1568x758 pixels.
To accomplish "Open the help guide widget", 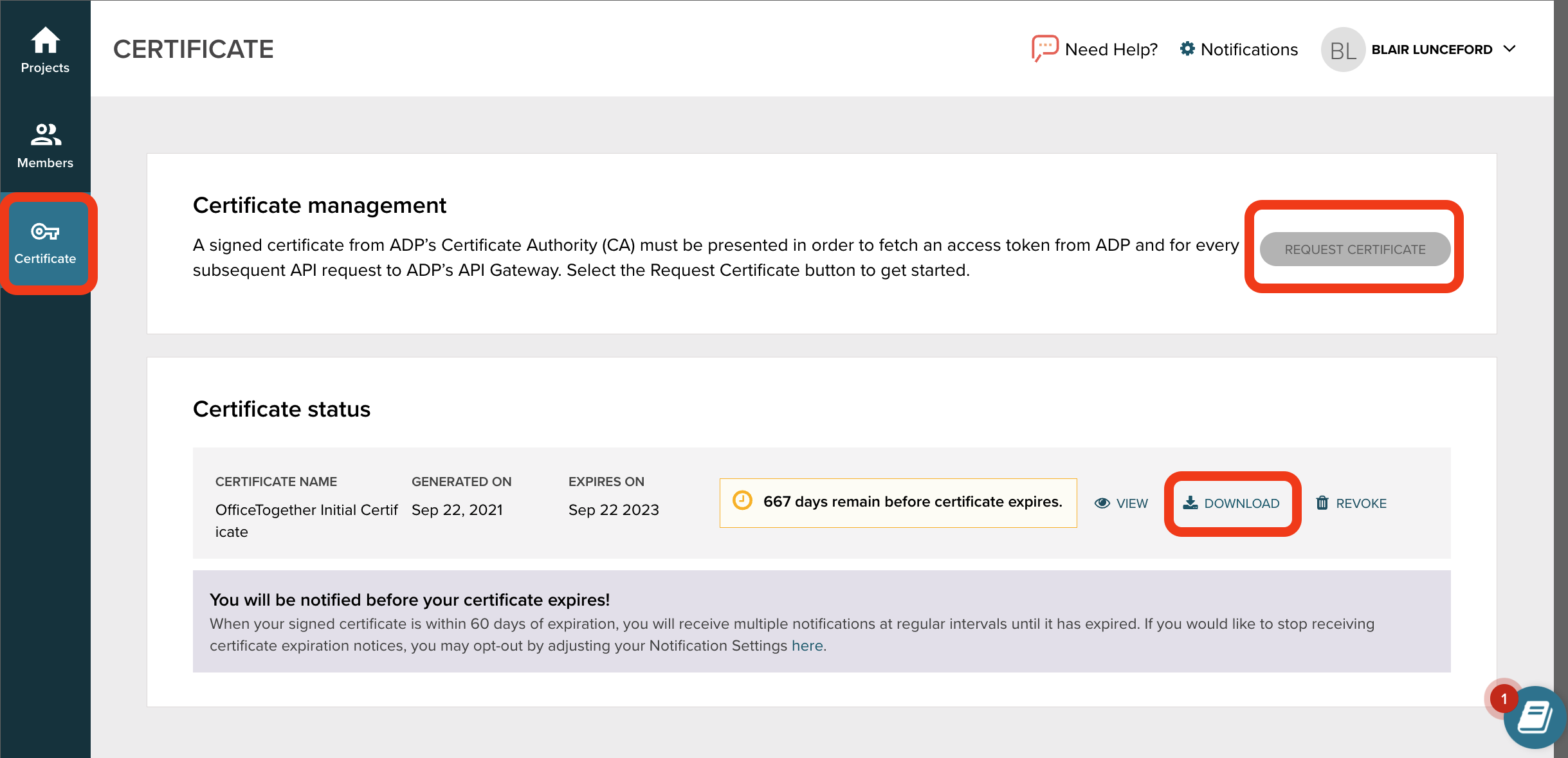I will (1534, 717).
